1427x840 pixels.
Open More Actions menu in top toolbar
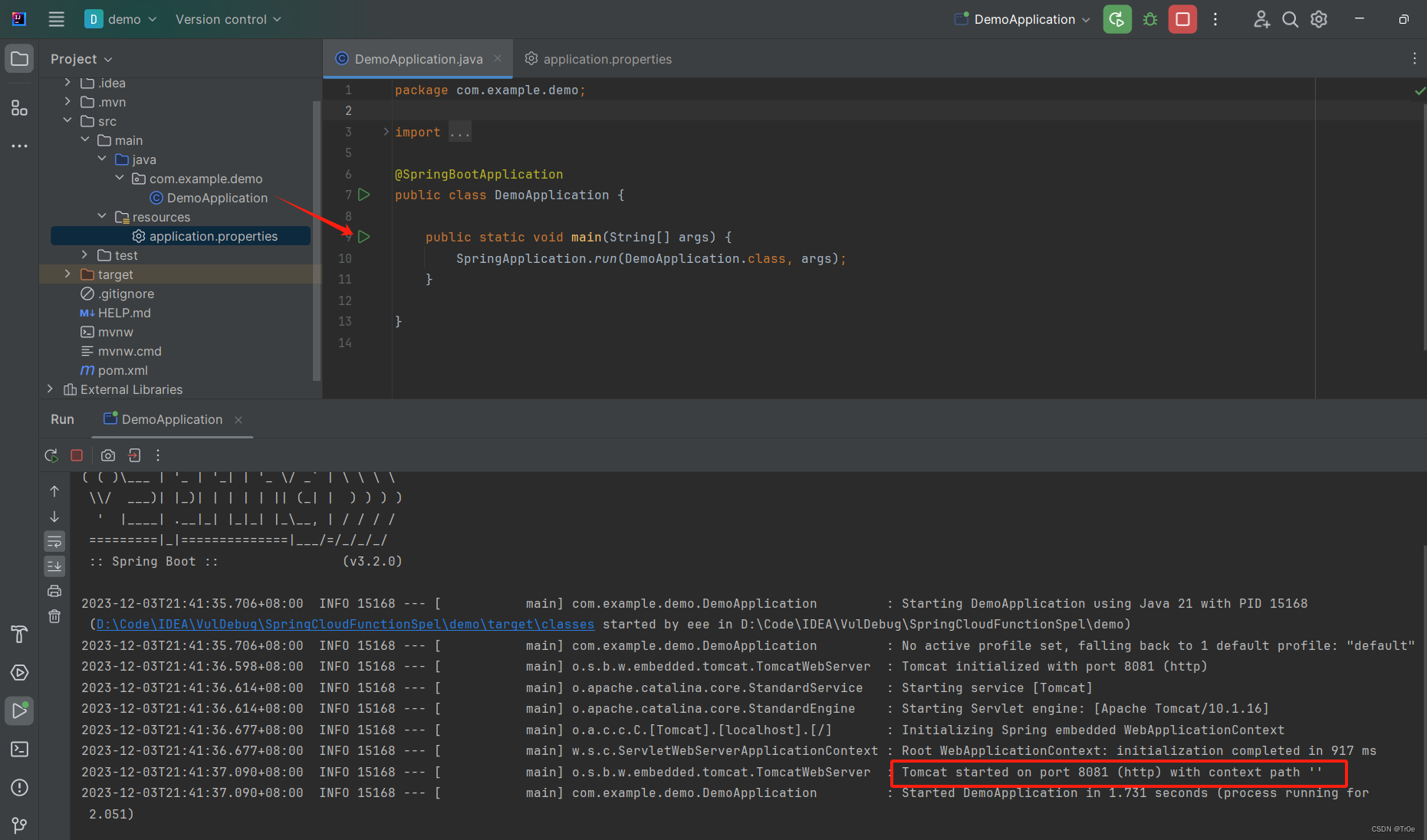click(1215, 19)
